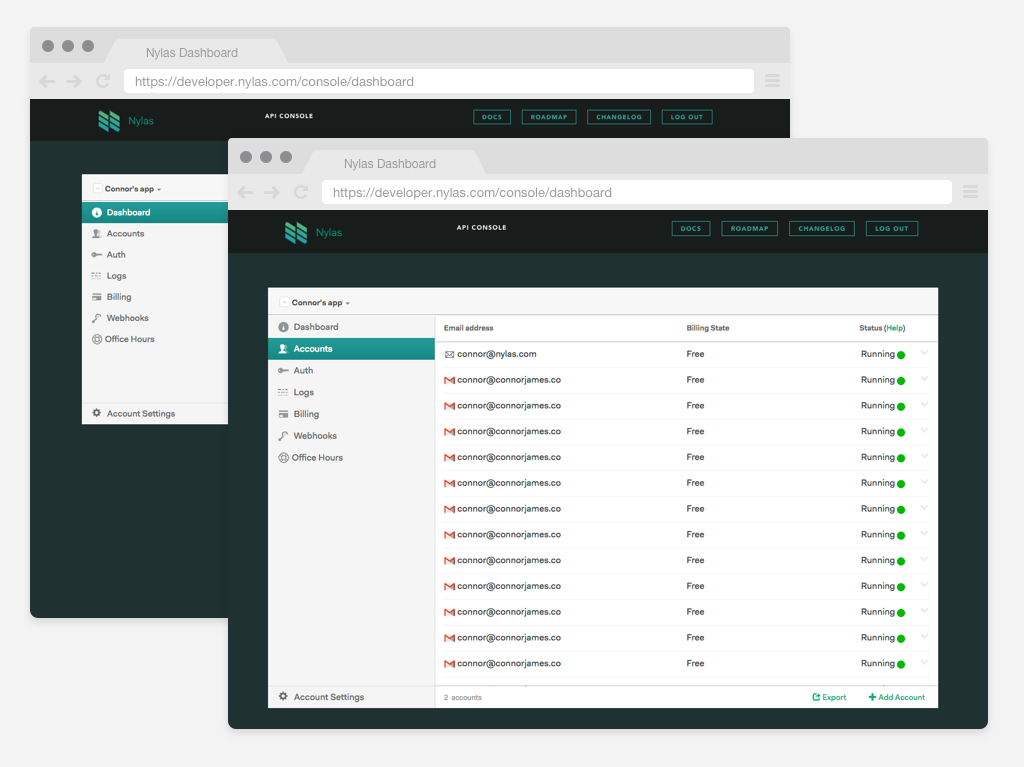This screenshot has height=767, width=1024.
Task: Click Logs list icon in front sidebar
Action: 283,392
